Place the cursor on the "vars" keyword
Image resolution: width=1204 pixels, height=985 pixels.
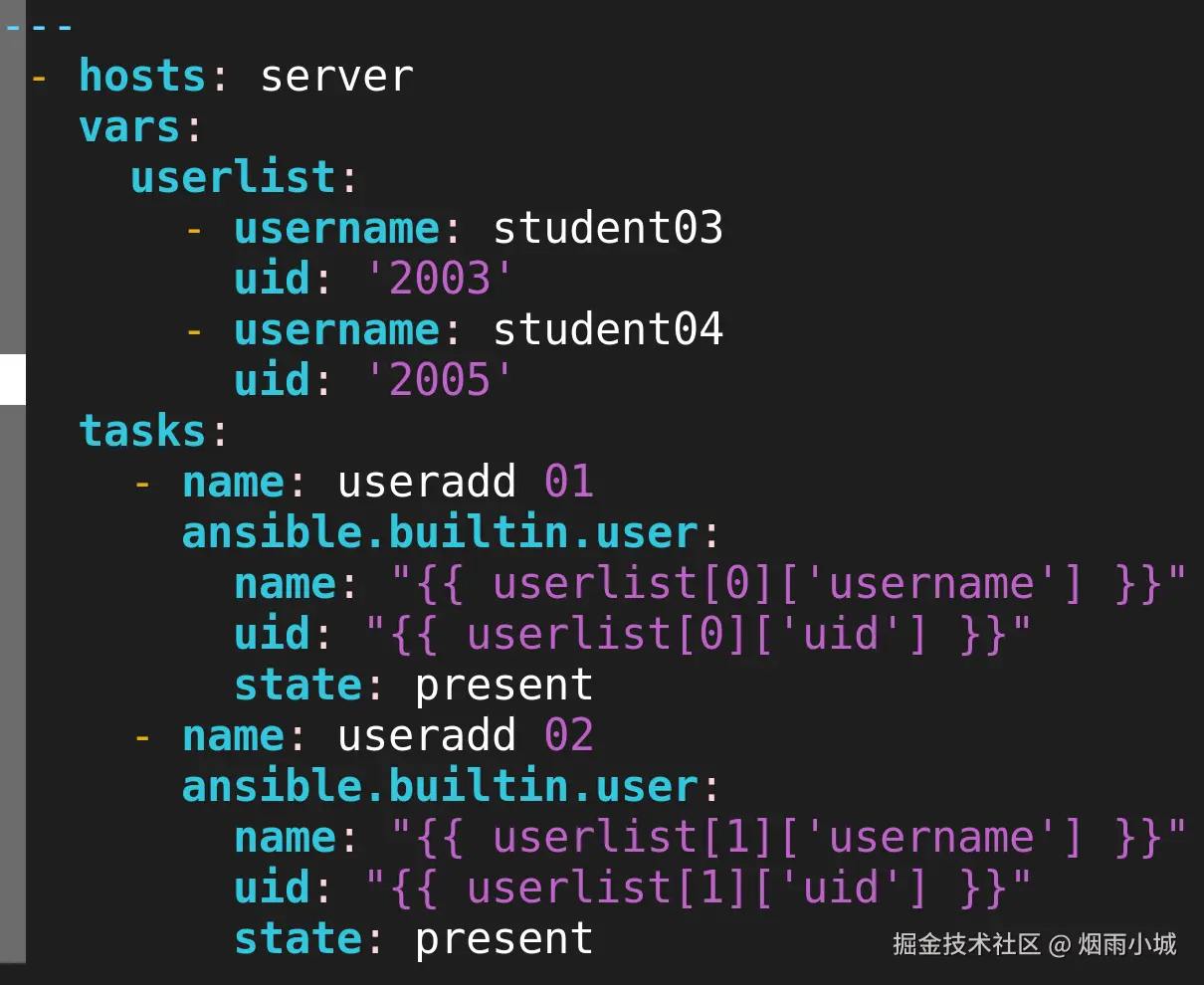pos(129,127)
